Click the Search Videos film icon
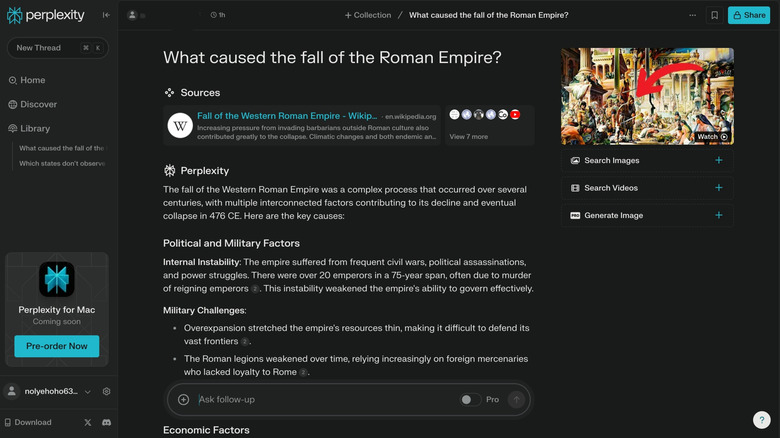This screenshot has width=780, height=438. tap(575, 188)
